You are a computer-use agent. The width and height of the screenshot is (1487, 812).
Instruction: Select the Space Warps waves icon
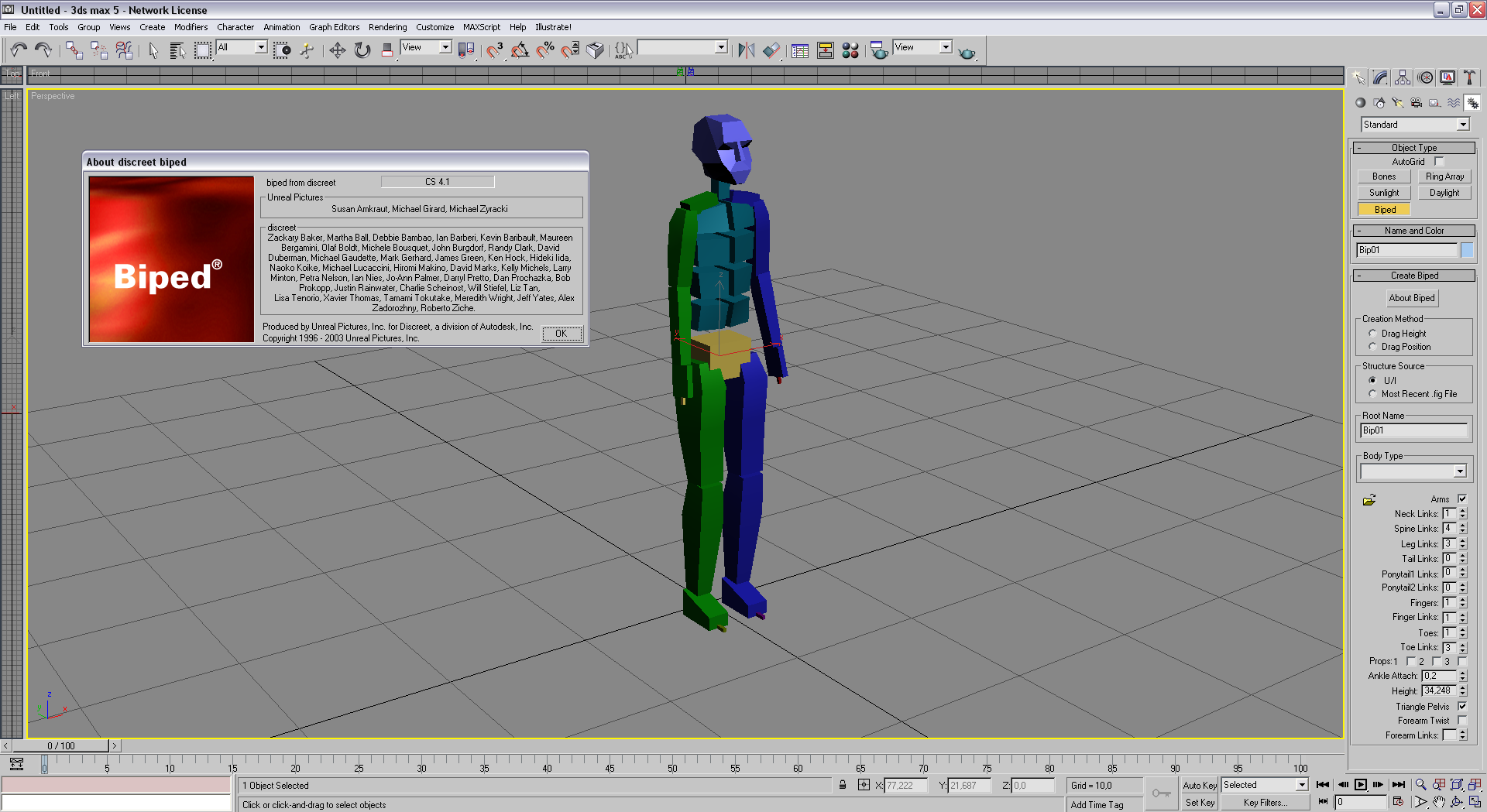coord(1454,103)
